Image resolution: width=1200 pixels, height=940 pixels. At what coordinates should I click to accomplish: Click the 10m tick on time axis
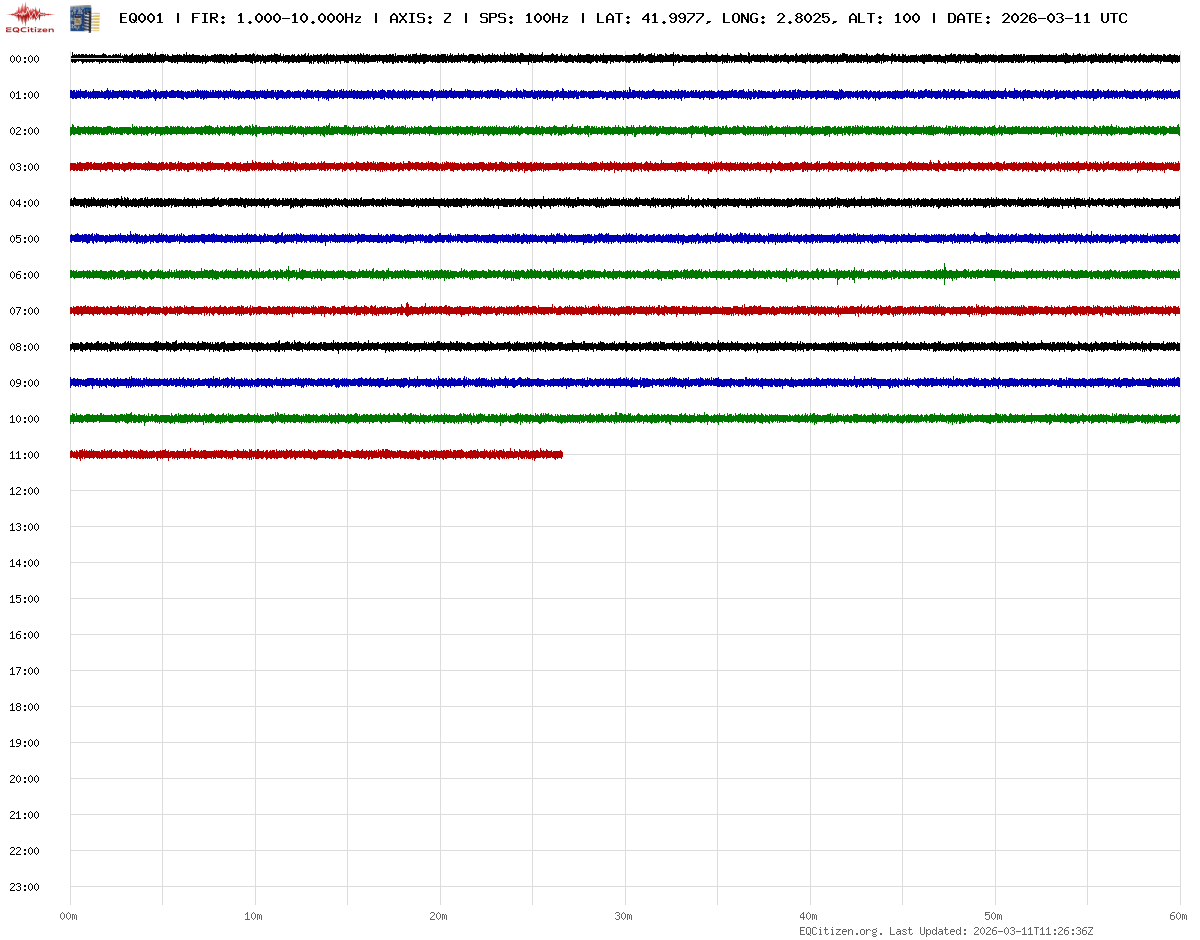254,916
